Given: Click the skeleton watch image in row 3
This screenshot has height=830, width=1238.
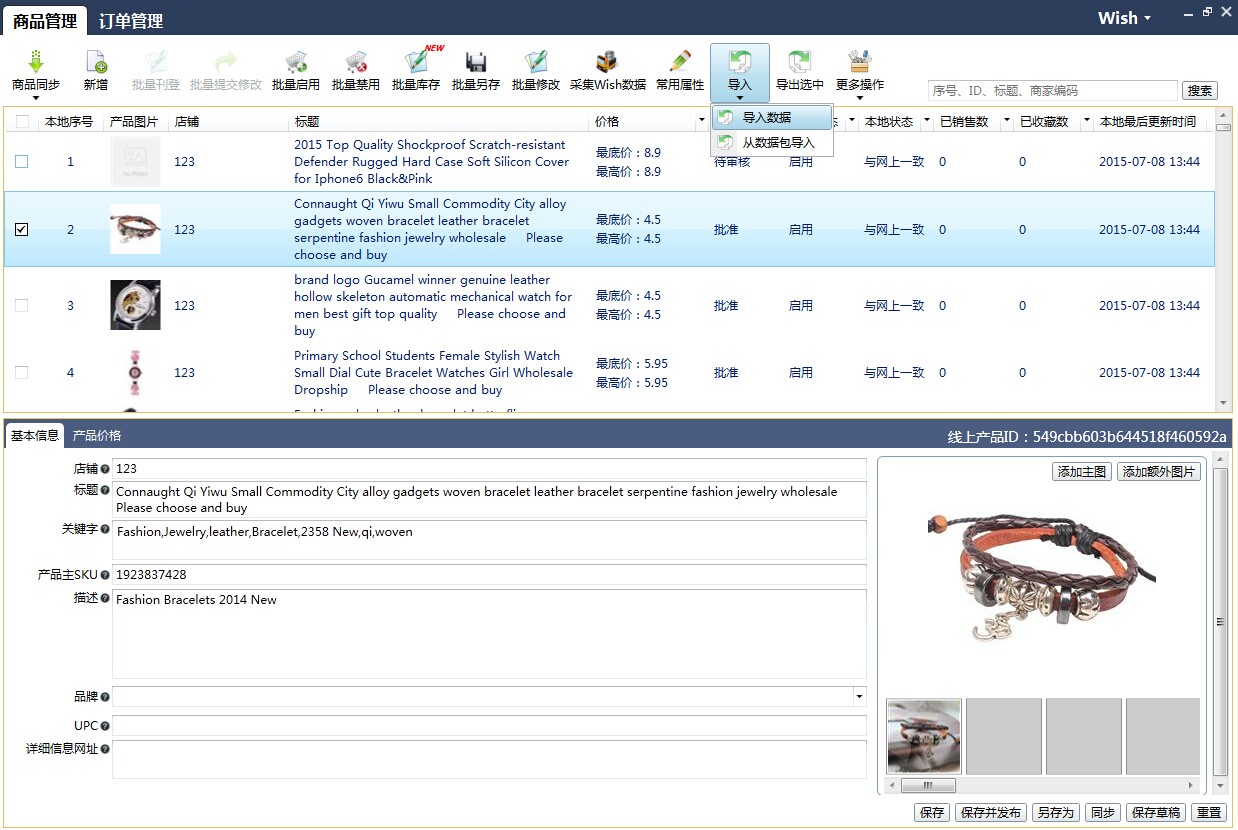Looking at the screenshot, I should [135, 305].
